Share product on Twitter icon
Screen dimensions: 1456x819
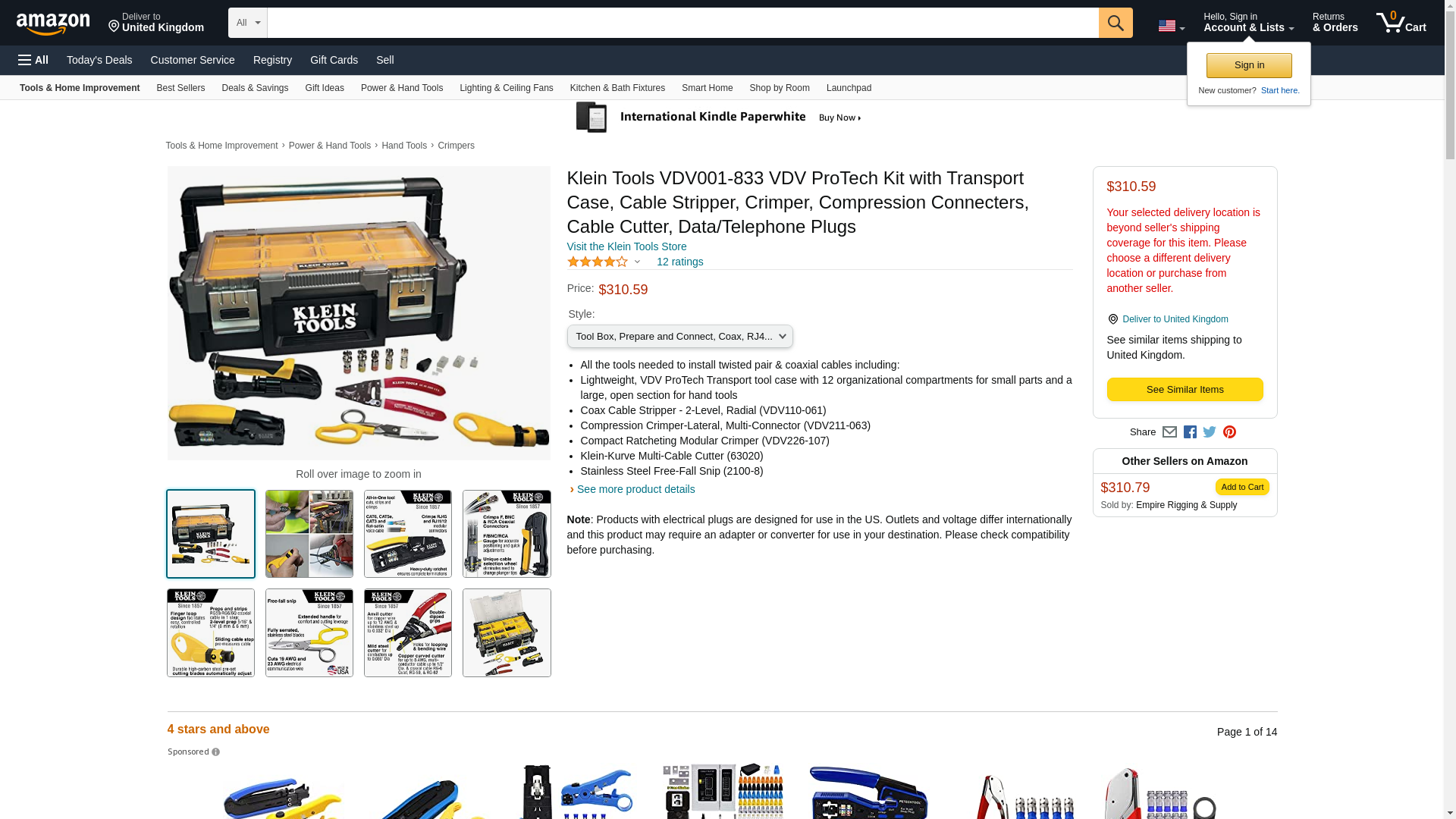[1210, 432]
